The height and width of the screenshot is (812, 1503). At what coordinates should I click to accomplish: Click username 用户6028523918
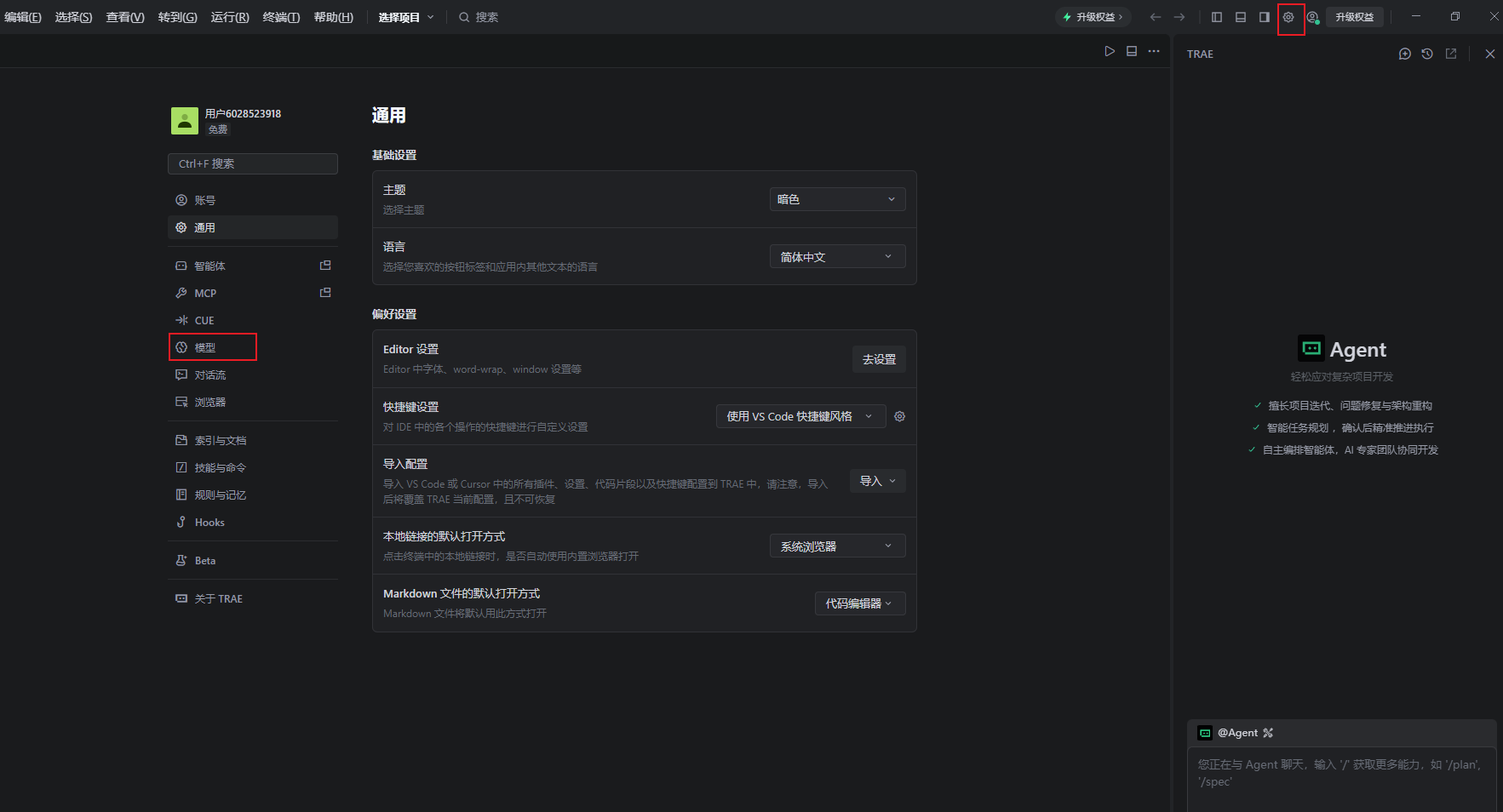click(243, 113)
